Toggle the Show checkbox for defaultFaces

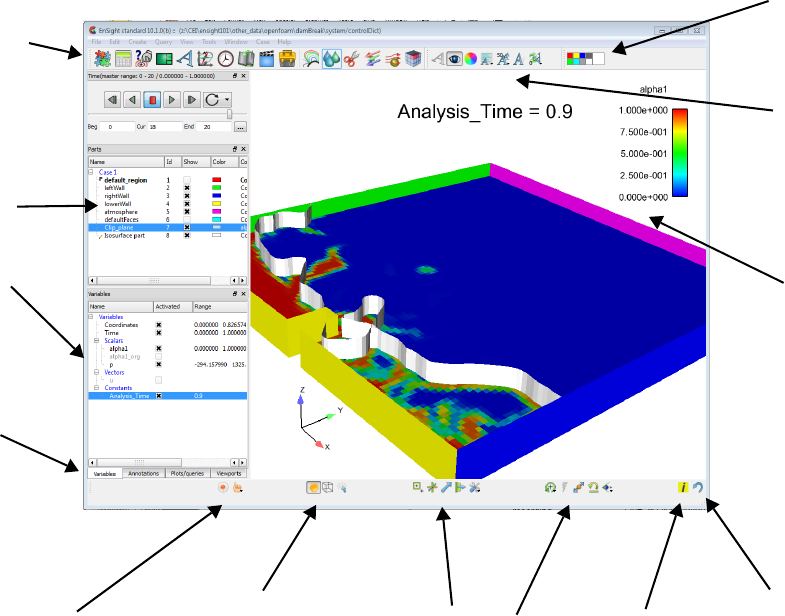[187, 220]
